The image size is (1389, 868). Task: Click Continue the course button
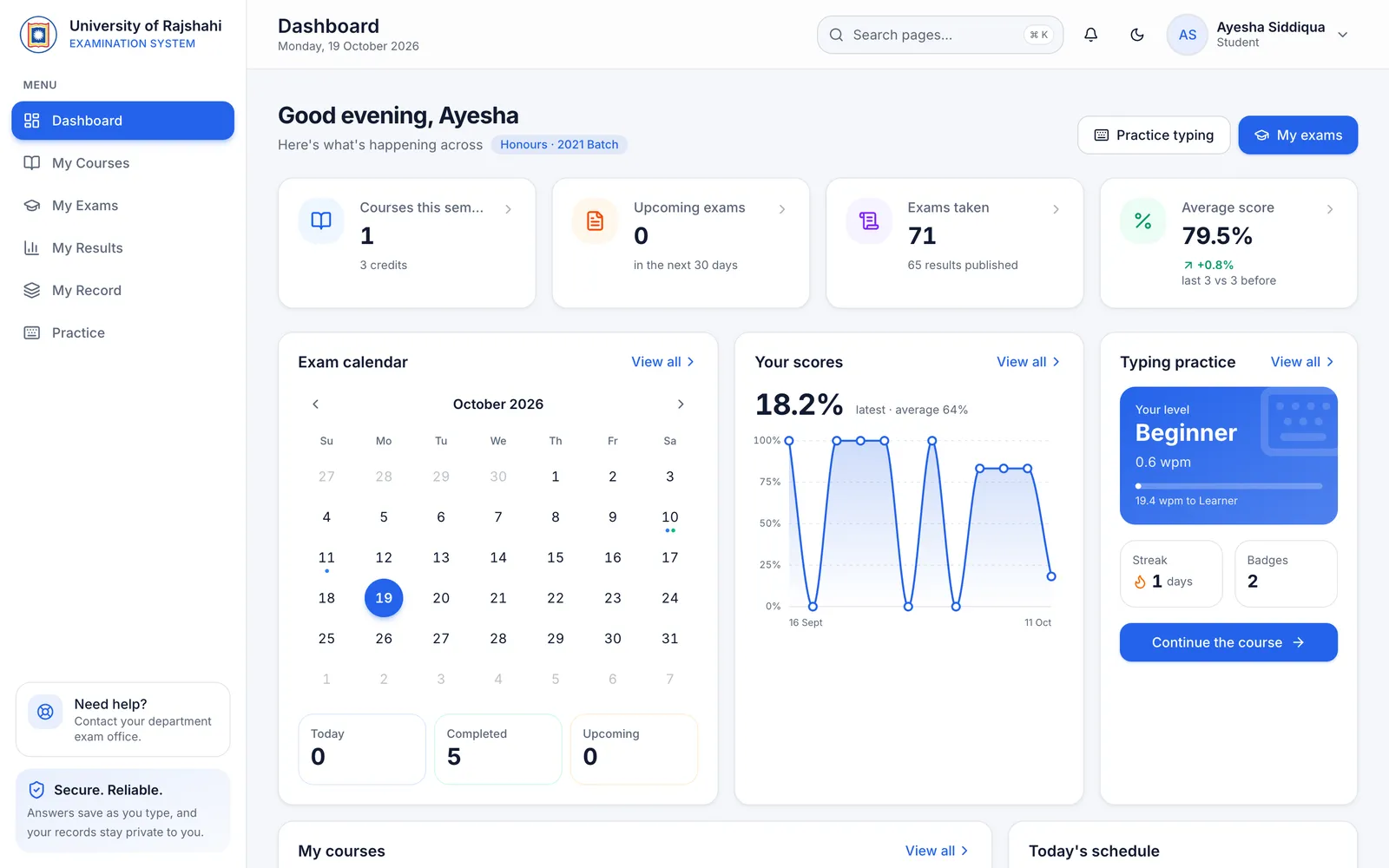[1228, 642]
